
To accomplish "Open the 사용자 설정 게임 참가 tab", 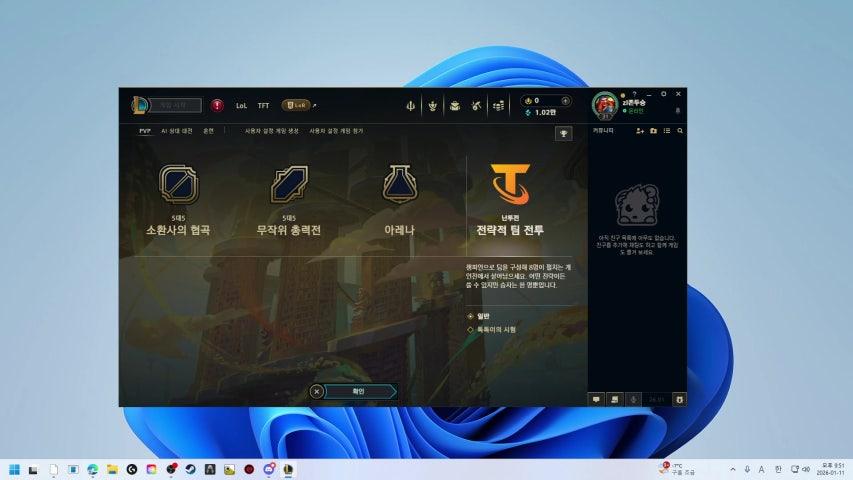I will 336,131.
